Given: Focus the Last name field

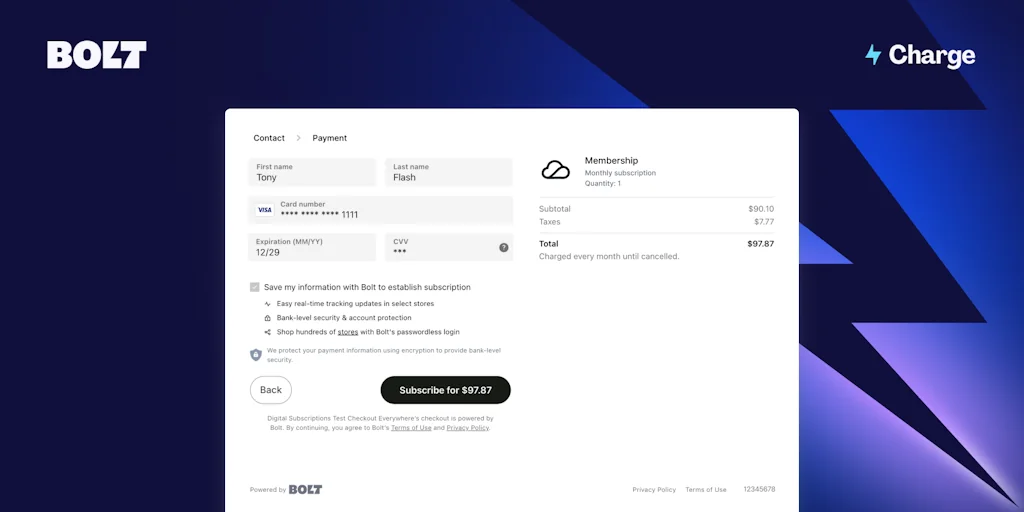Looking at the screenshot, I should point(449,172).
